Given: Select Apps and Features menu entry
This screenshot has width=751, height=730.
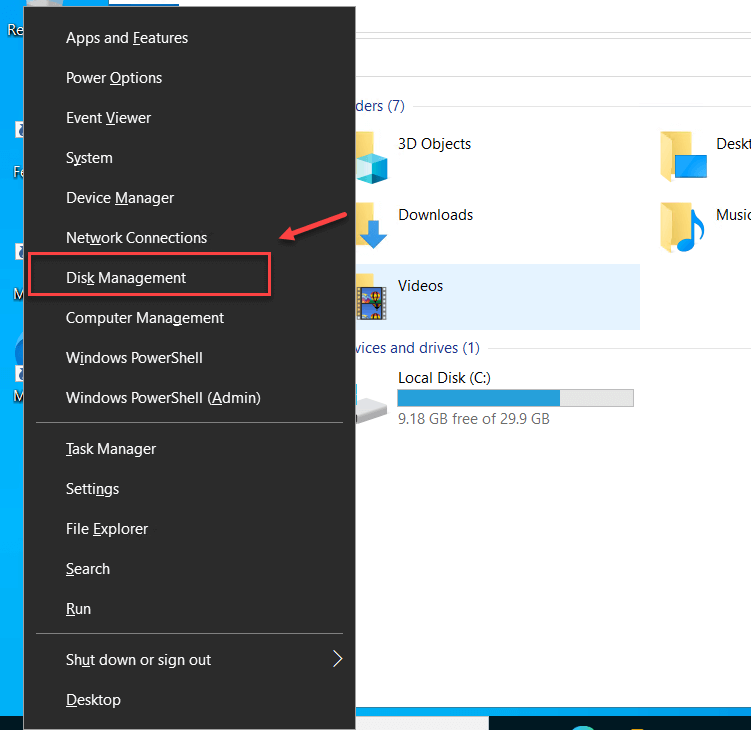Looking at the screenshot, I should pos(127,38).
